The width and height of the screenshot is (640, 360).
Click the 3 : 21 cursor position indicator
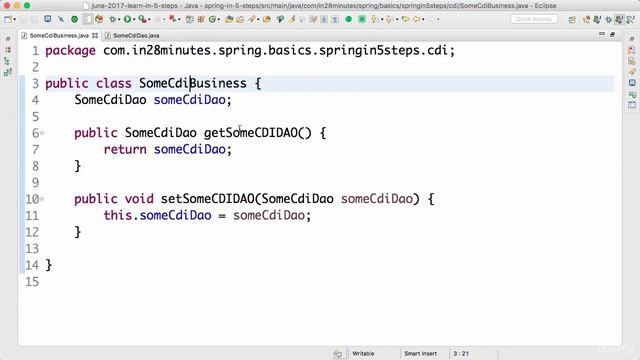click(x=461, y=353)
